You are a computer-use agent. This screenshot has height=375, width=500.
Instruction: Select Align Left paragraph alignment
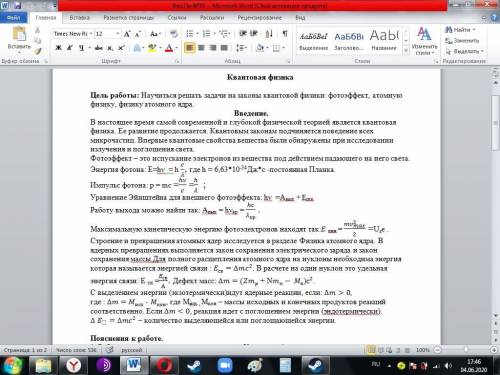click(x=190, y=48)
